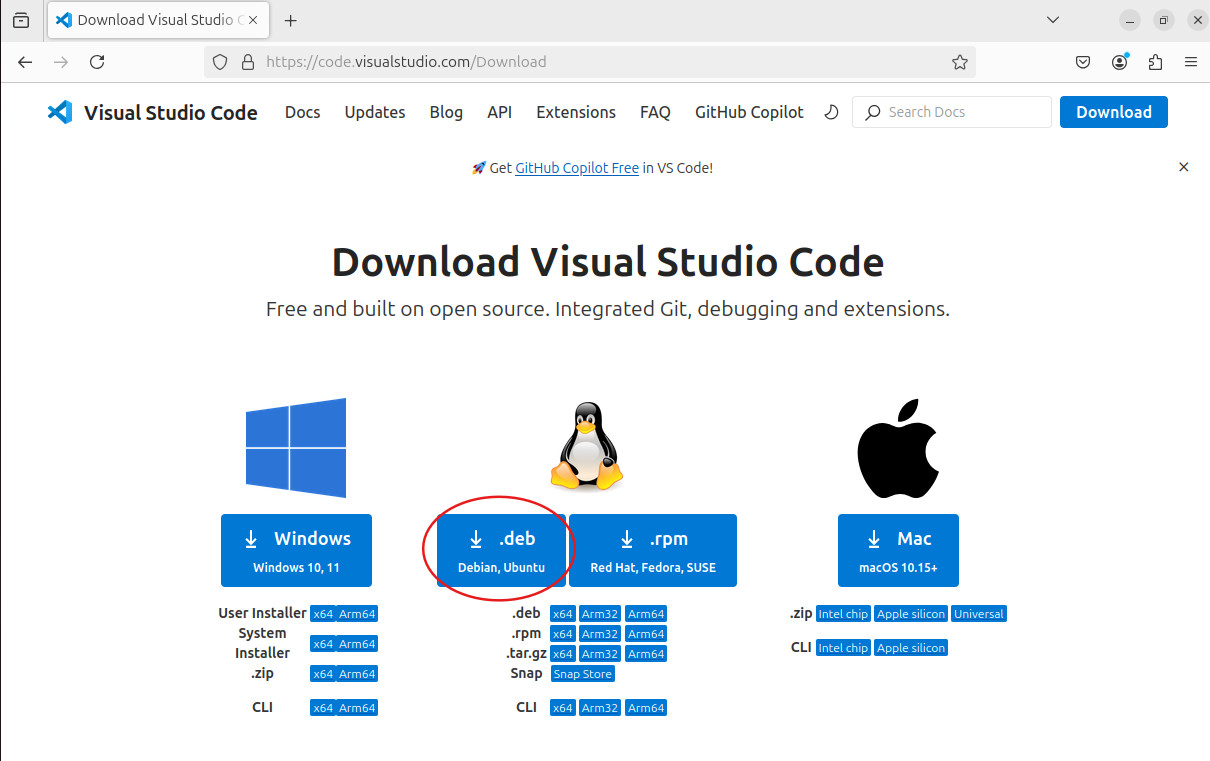
Task: Reload the page with the refresh icon
Action: coord(97,62)
